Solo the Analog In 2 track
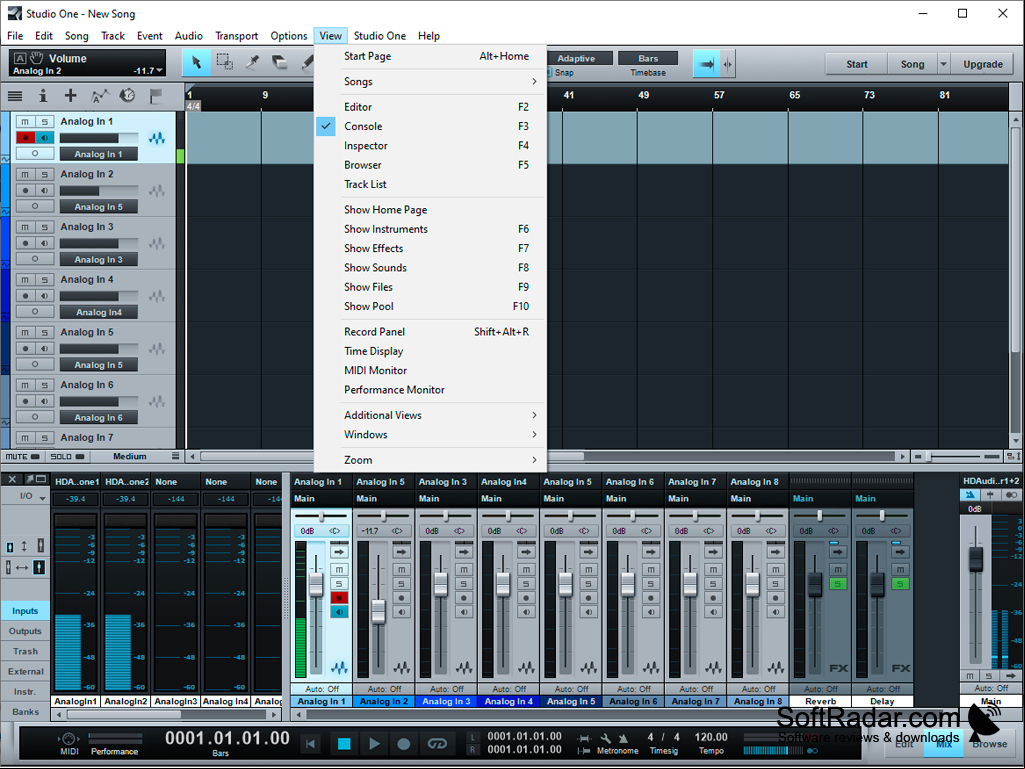The width and height of the screenshot is (1025, 769). point(44,175)
